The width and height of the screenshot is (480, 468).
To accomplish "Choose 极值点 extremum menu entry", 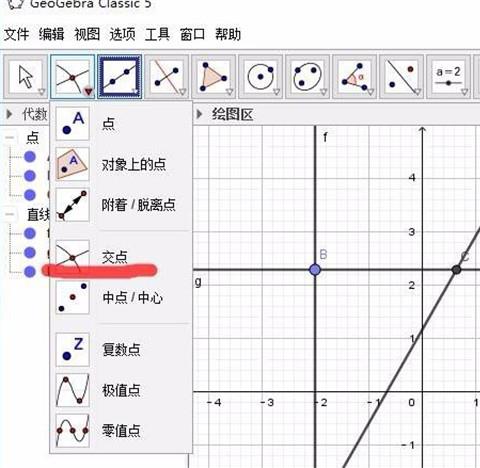I will (121, 390).
